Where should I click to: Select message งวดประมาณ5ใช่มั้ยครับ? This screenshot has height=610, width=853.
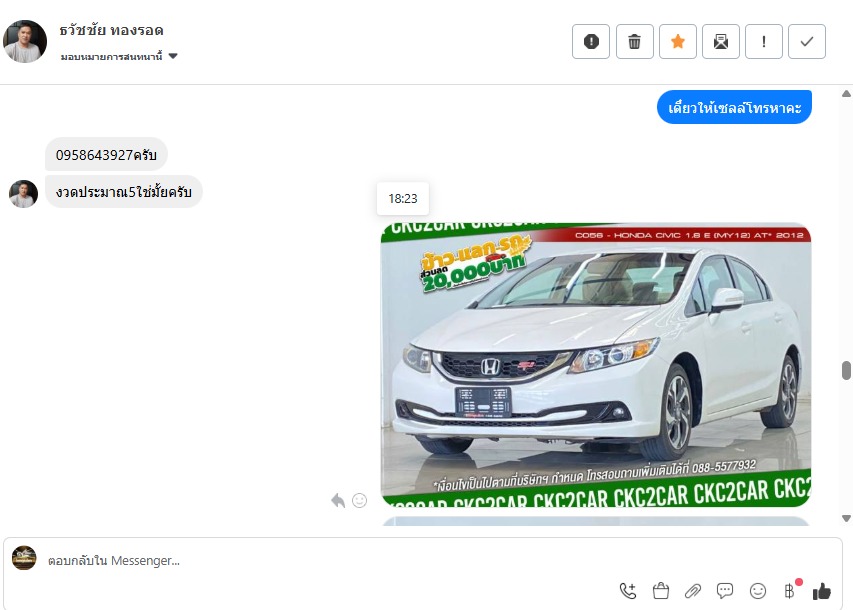click(x=123, y=192)
